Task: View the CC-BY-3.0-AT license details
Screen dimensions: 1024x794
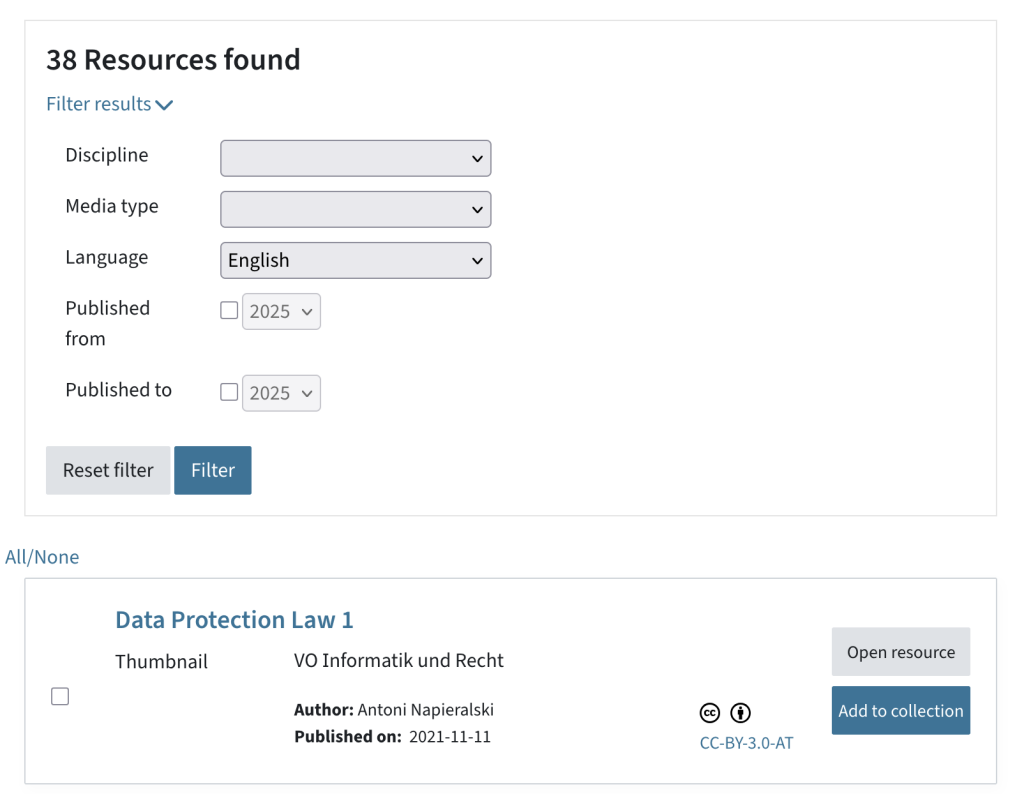Action: click(x=744, y=743)
